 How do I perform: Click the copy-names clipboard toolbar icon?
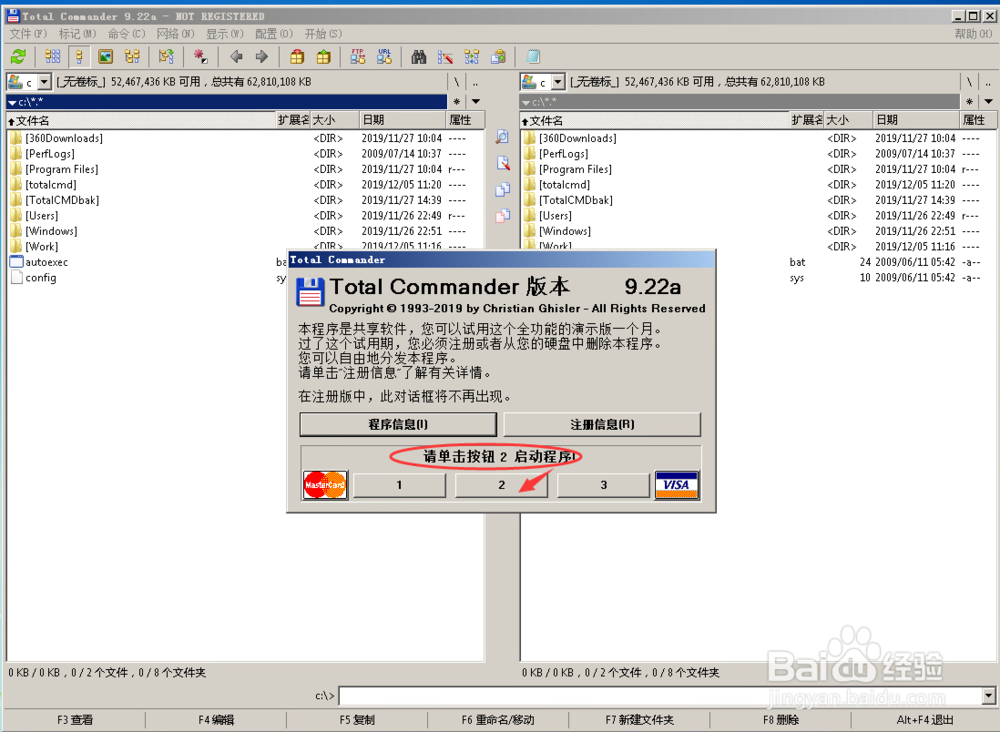(498, 57)
